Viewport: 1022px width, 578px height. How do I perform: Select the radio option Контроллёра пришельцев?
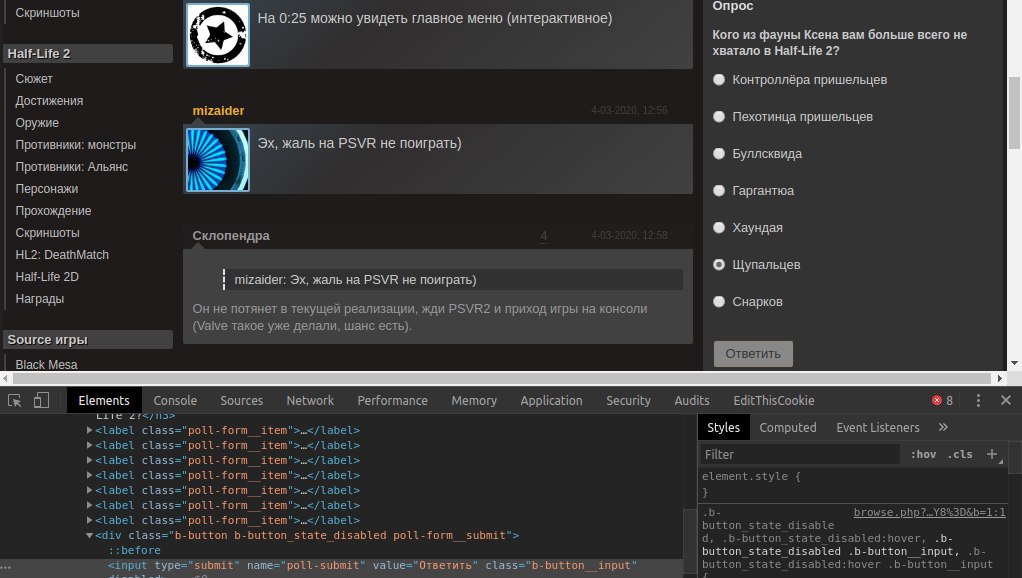tap(719, 79)
